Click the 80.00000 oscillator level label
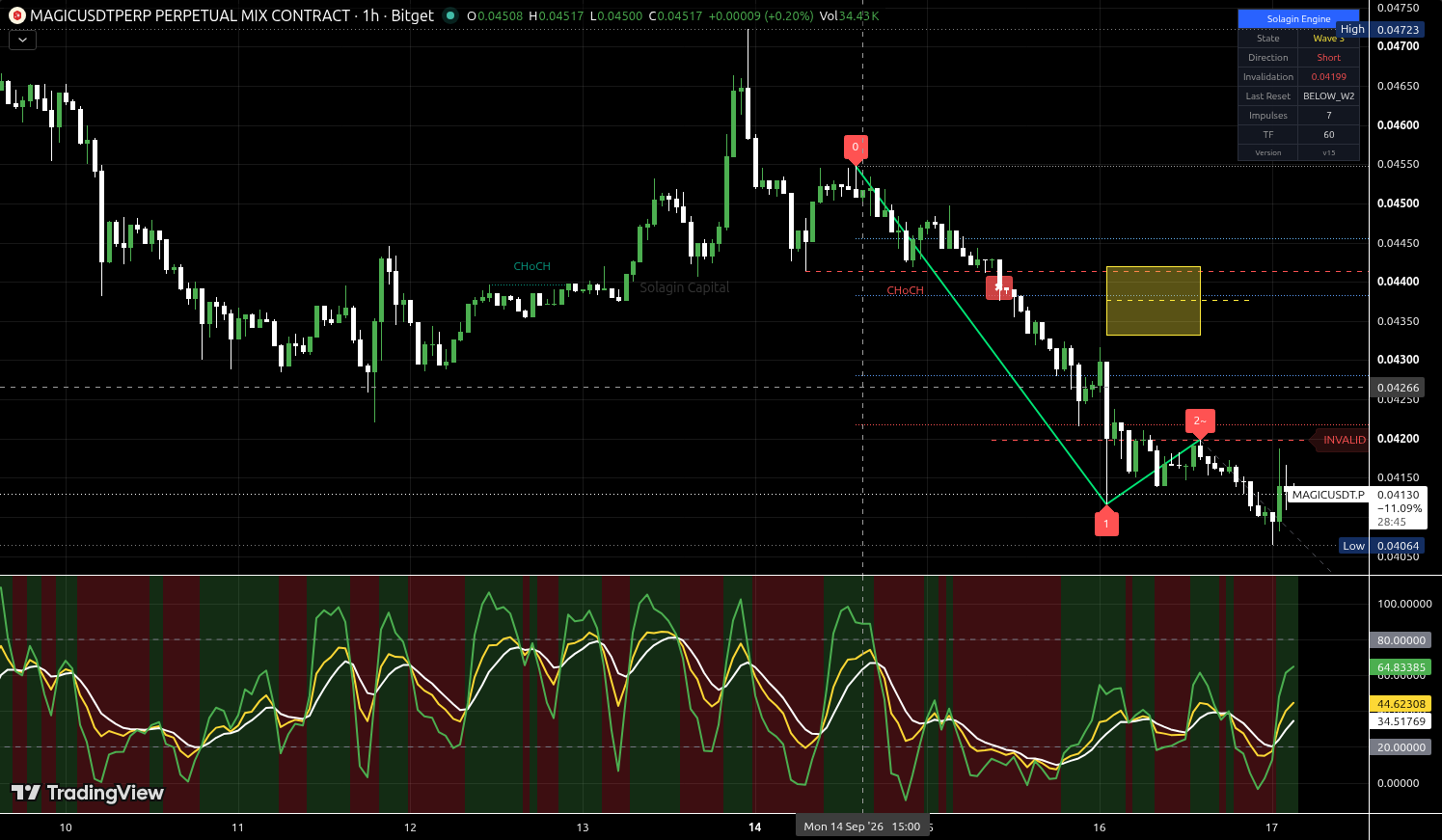Image resolution: width=1442 pixels, height=840 pixels. point(1401,640)
